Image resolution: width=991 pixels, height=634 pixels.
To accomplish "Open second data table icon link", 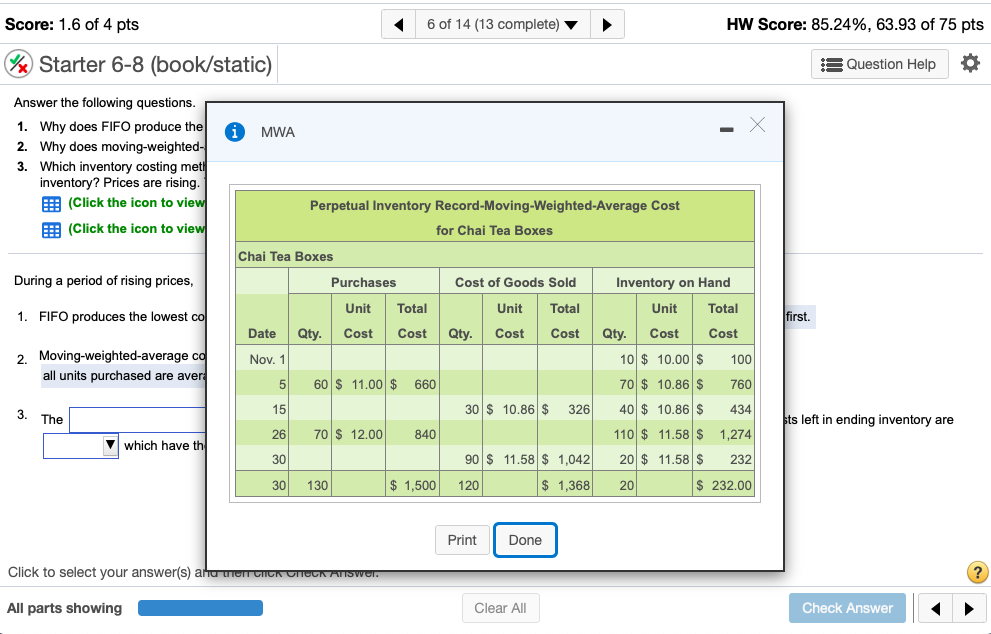I will tap(51, 230).
